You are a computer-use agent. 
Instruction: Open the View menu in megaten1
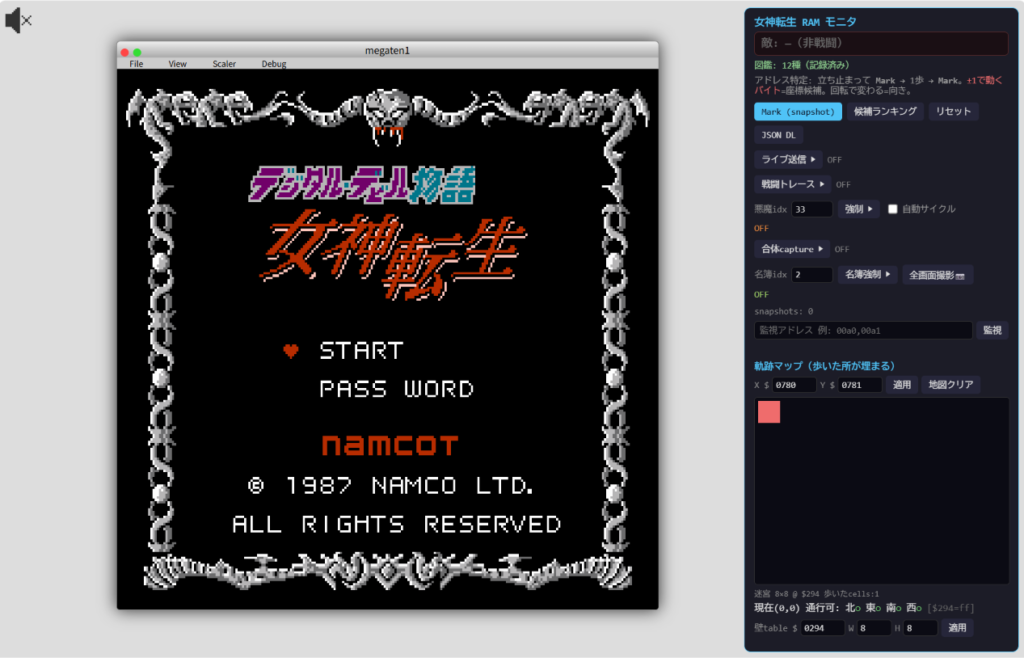pyautogui.click(x=177, y=64)
